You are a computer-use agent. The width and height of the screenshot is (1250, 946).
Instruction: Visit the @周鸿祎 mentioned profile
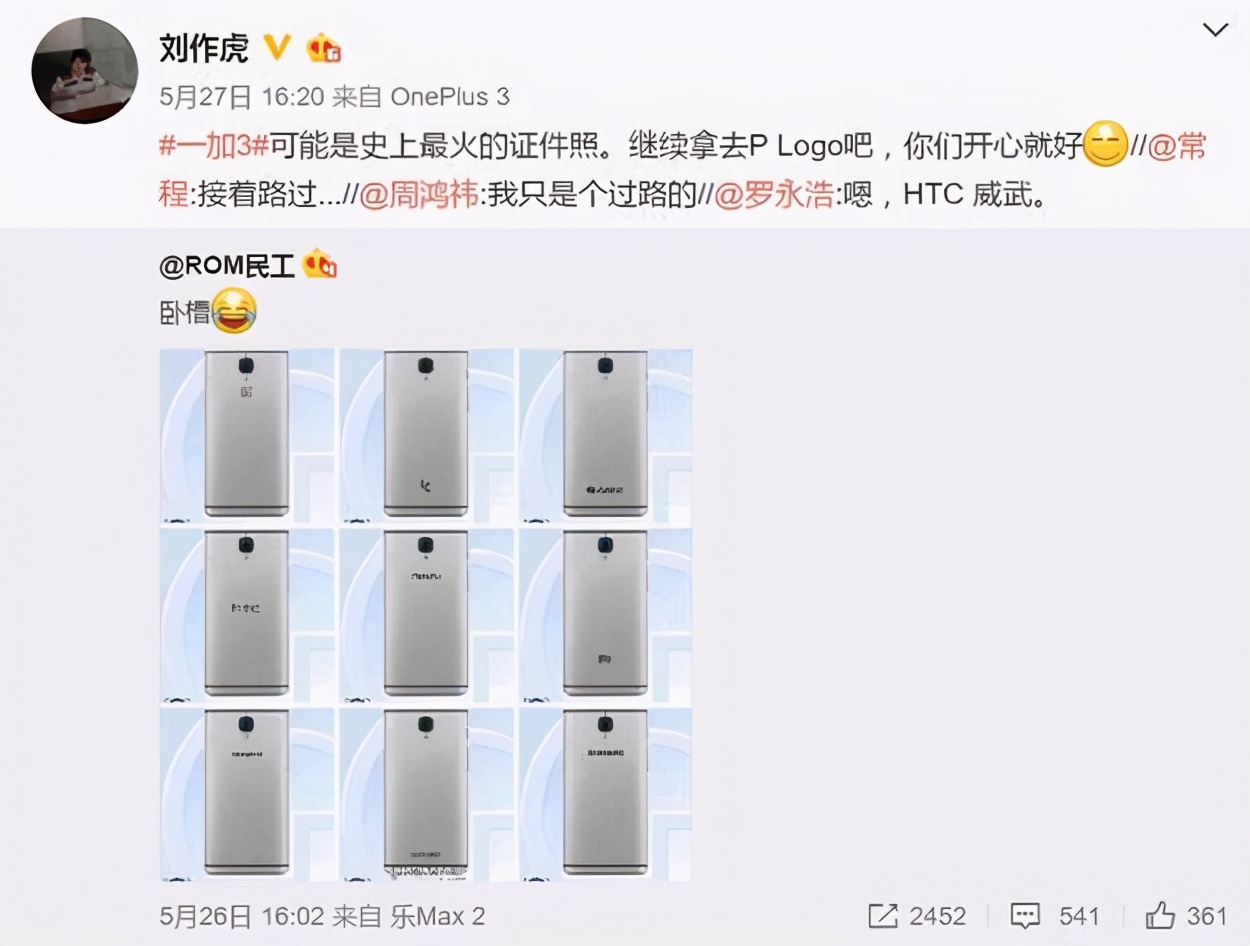point(421,193)
